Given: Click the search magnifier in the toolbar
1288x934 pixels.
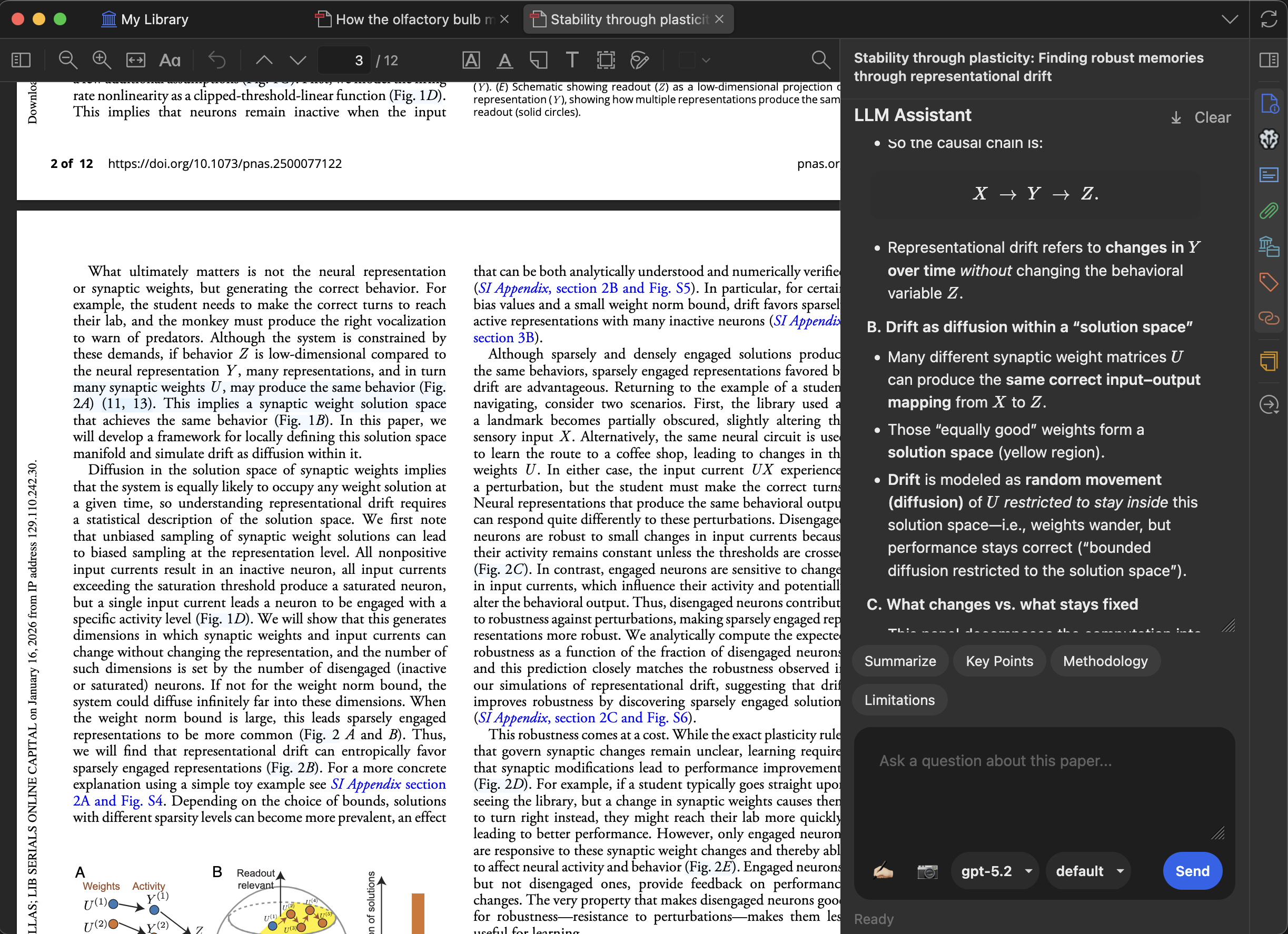Looking at the screenshot, I should (x=820, y=60).
